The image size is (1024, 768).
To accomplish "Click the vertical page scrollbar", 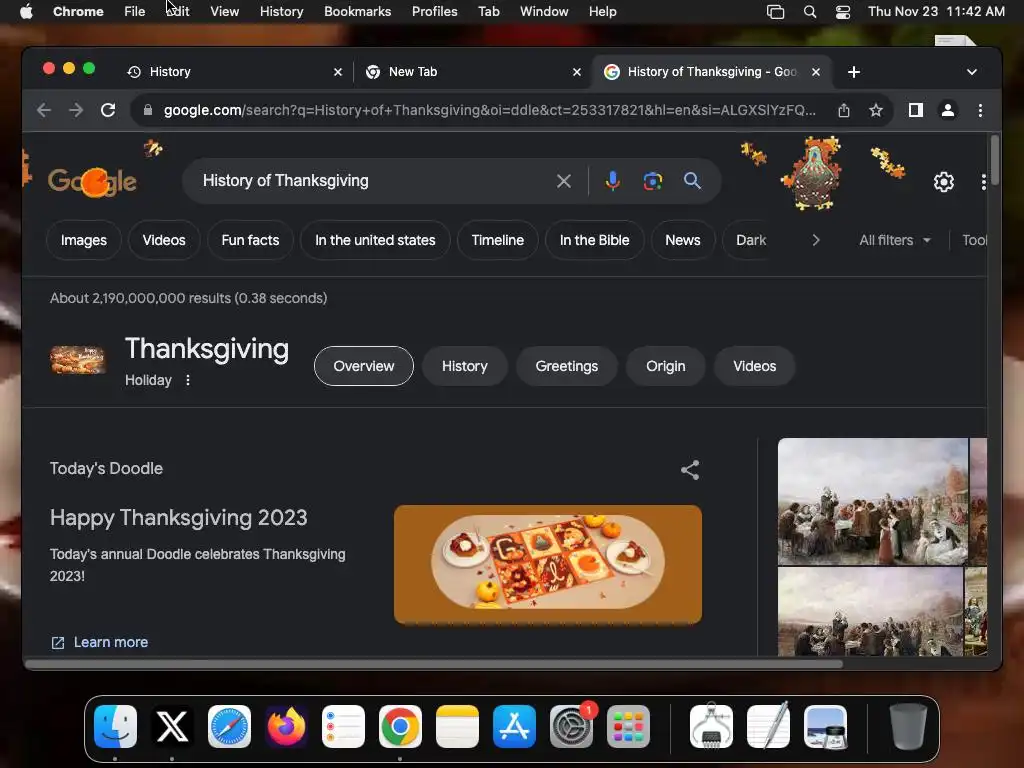I will (995, 161).
